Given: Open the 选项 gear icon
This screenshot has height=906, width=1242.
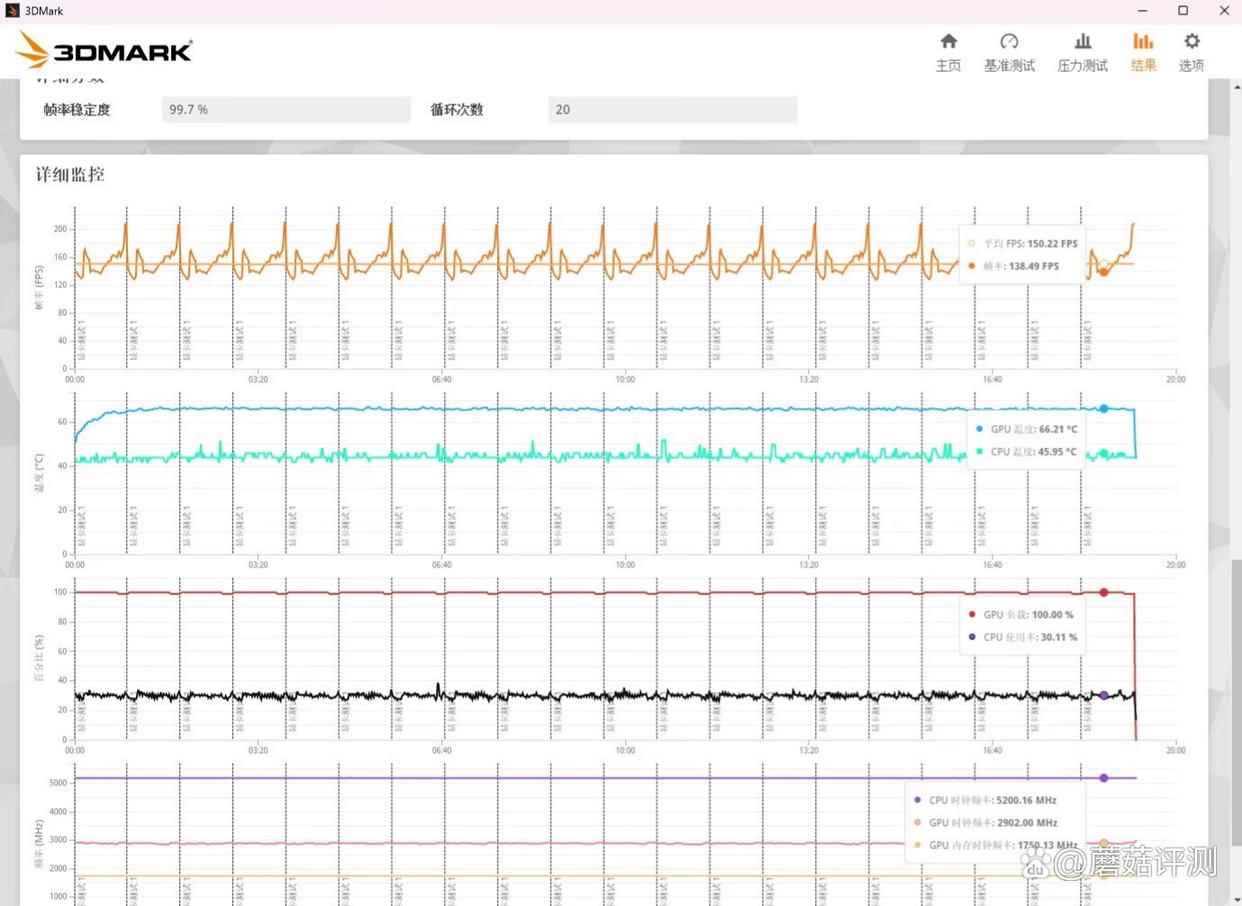Looking at the screenshot, I should tap(1191, 41).
